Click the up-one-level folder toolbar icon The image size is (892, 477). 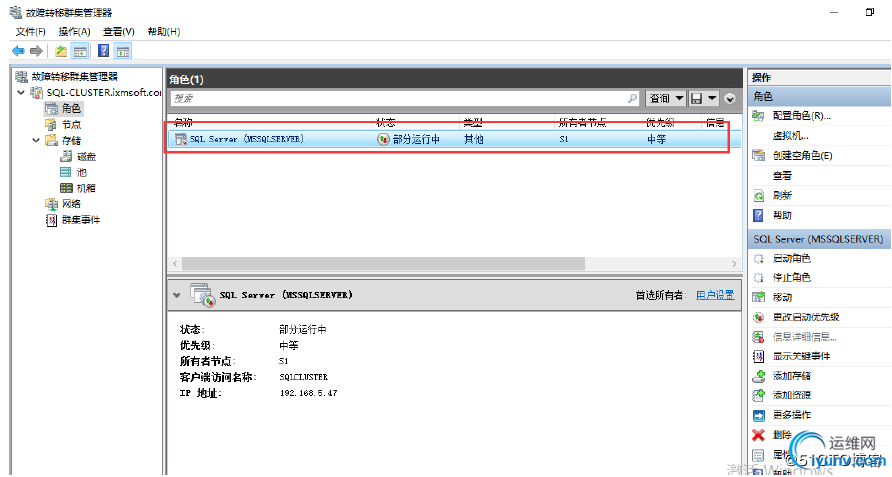point(60,51)
